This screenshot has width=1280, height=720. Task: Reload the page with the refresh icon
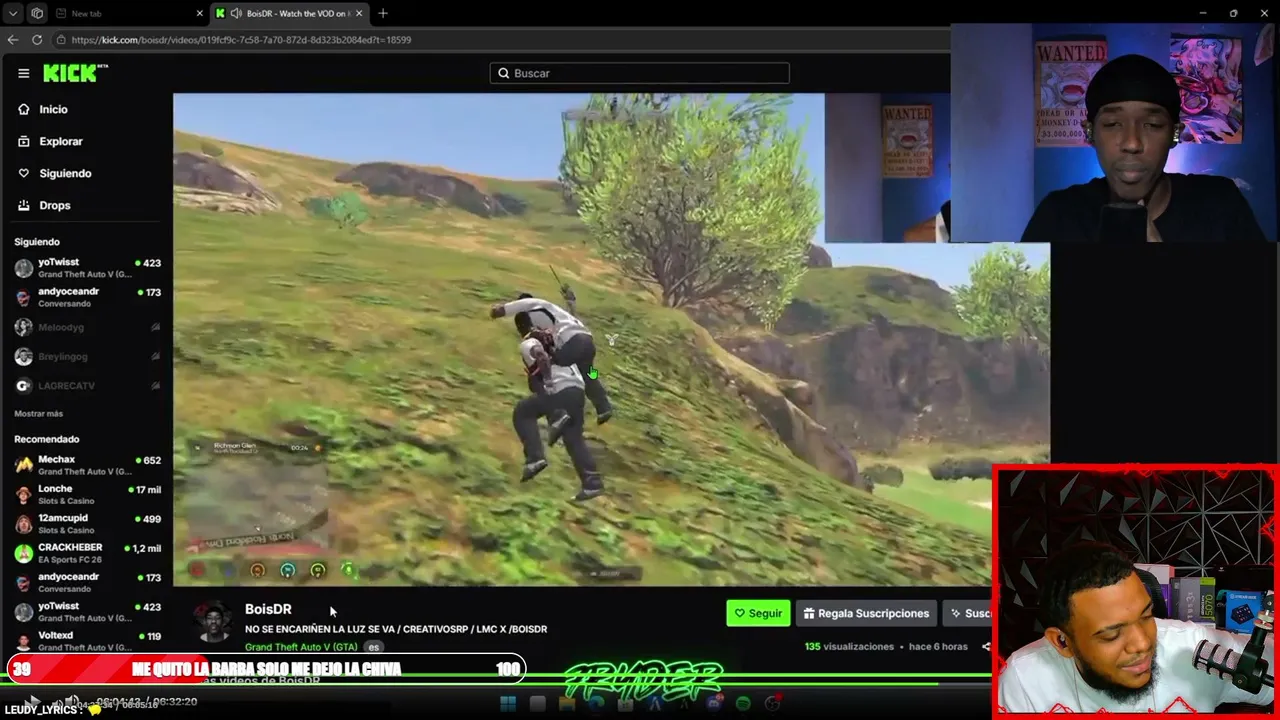(x=37, y=40)
